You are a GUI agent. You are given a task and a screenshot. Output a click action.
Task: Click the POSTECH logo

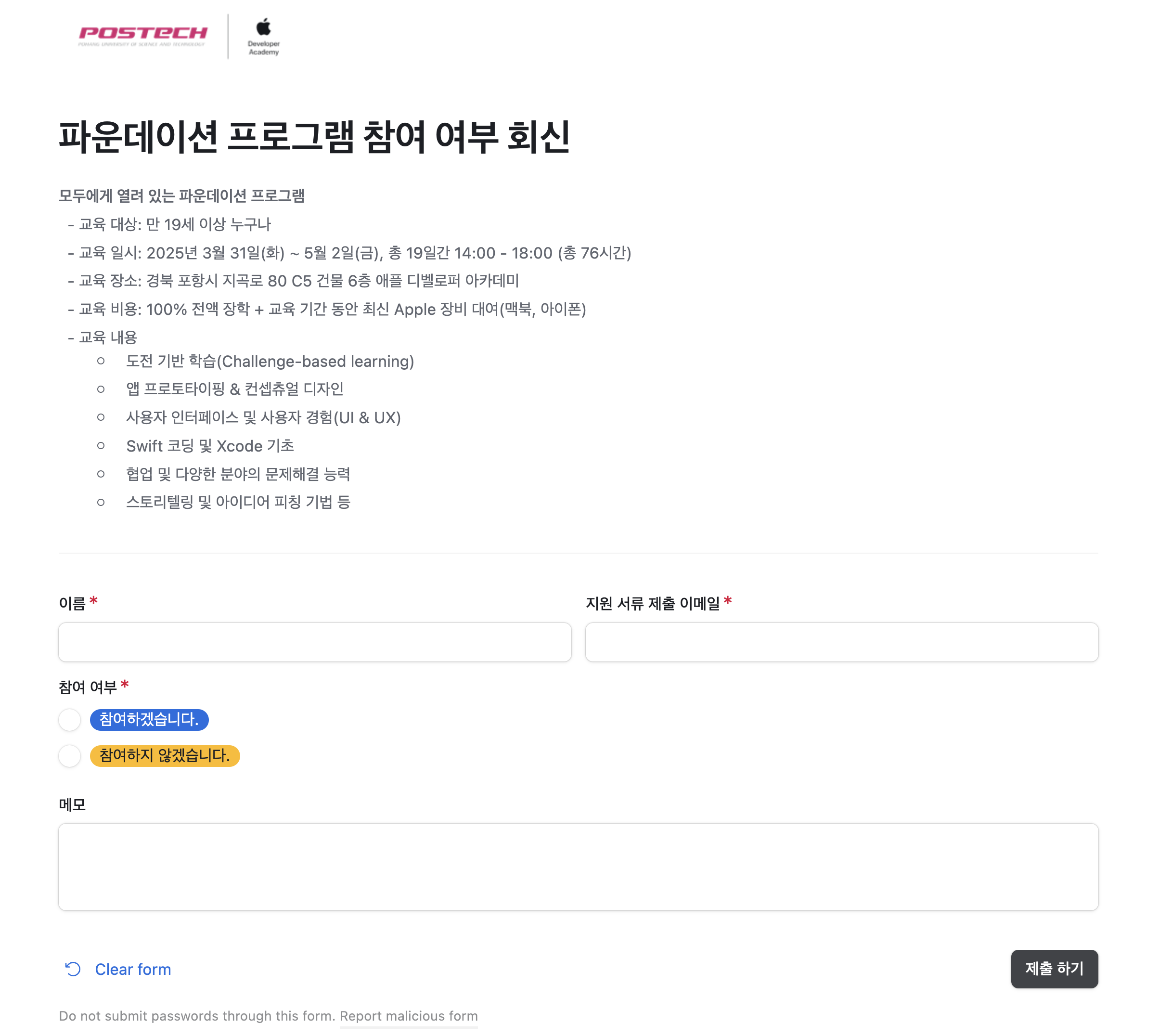coord(142,36)
